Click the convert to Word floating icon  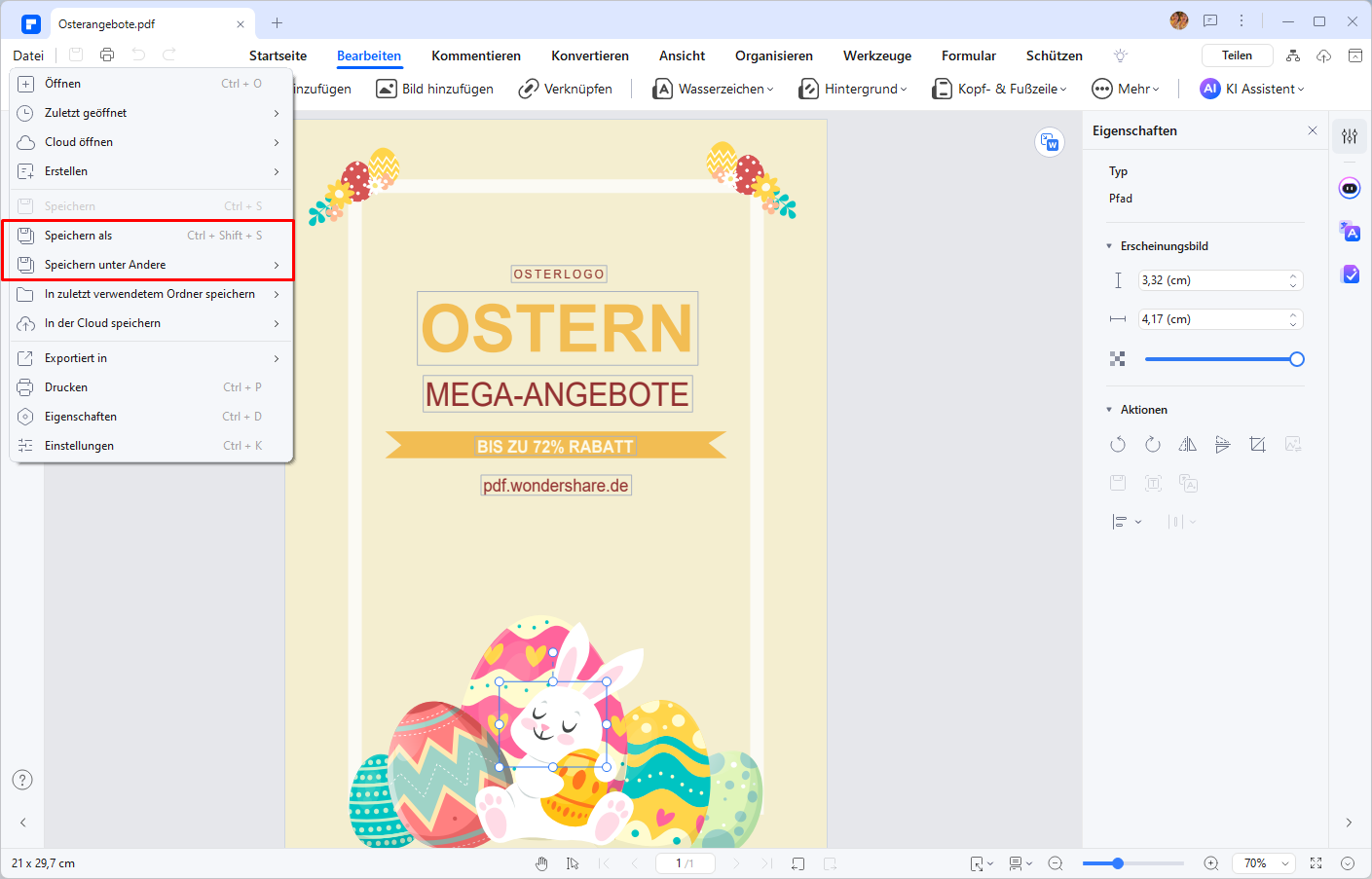click(1050, 142)
